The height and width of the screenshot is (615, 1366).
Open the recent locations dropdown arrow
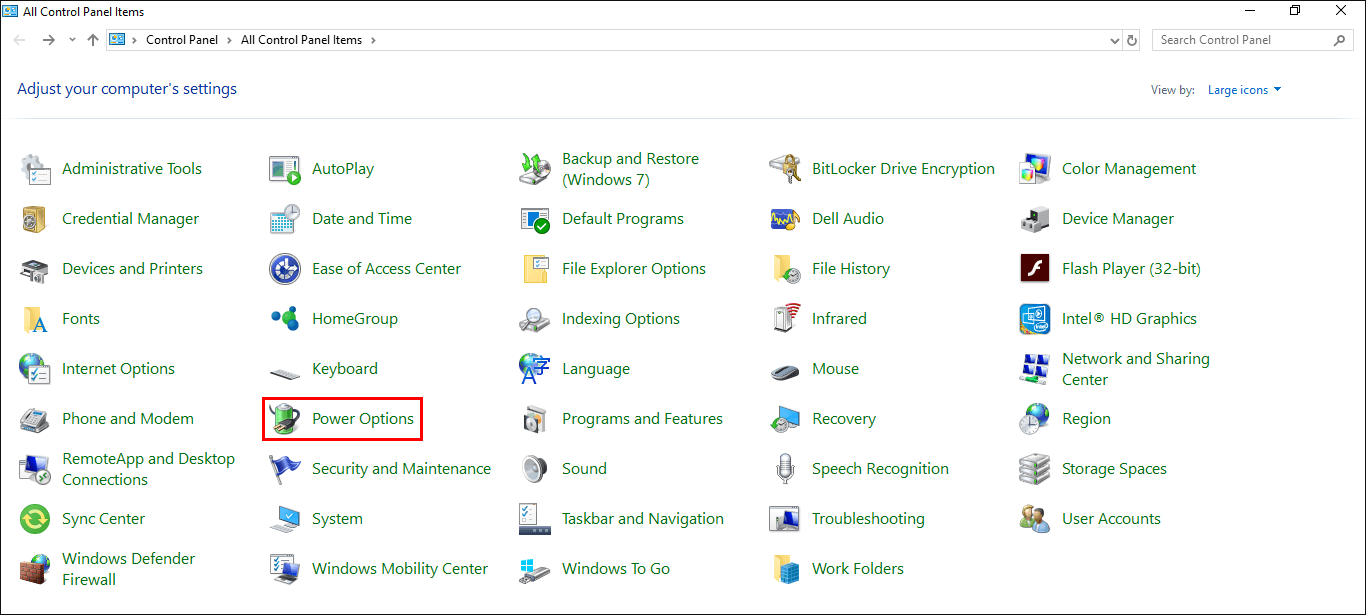point(72,40)
